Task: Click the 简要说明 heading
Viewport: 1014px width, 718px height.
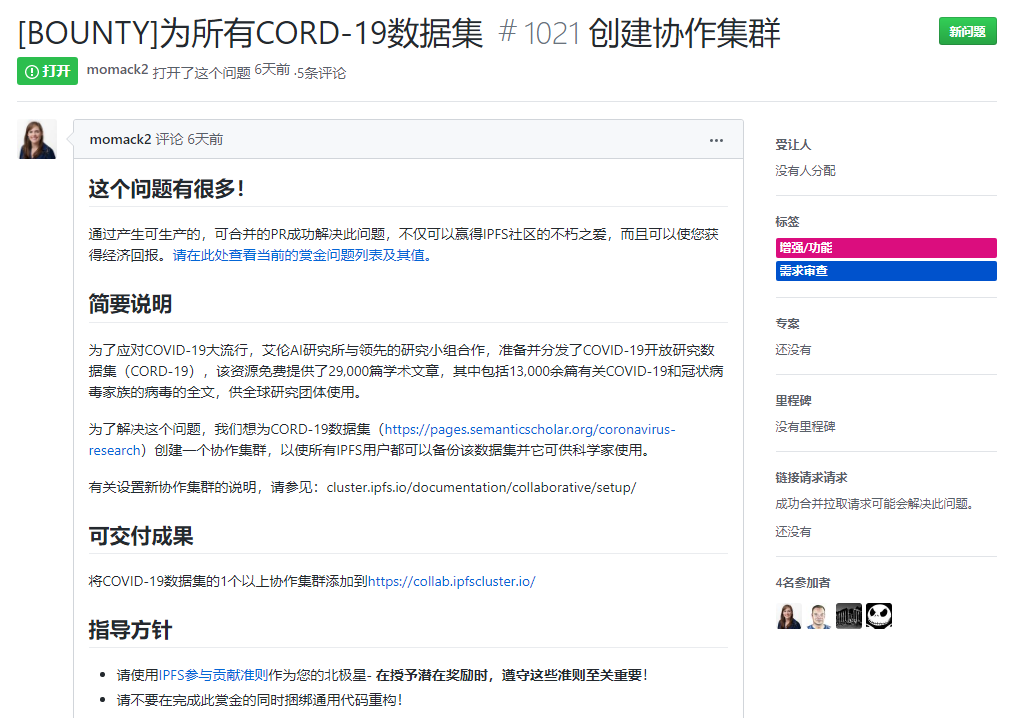Action: point(130,304)
